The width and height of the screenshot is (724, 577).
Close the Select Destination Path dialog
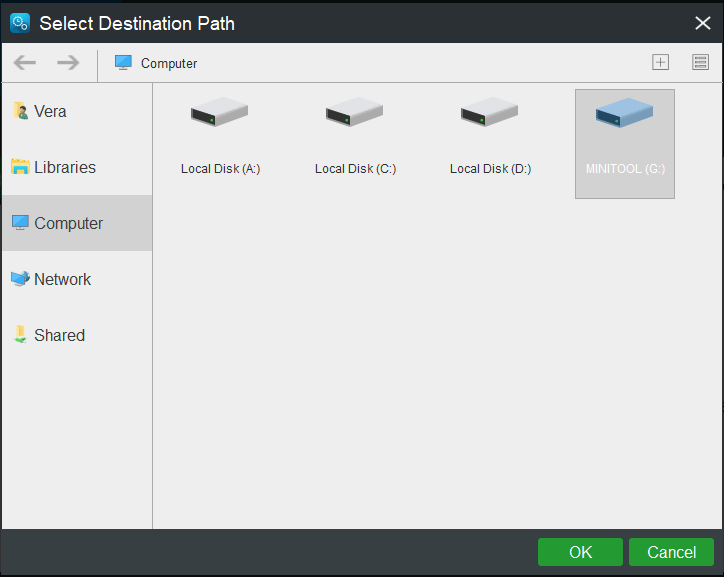tap(703, 23)
